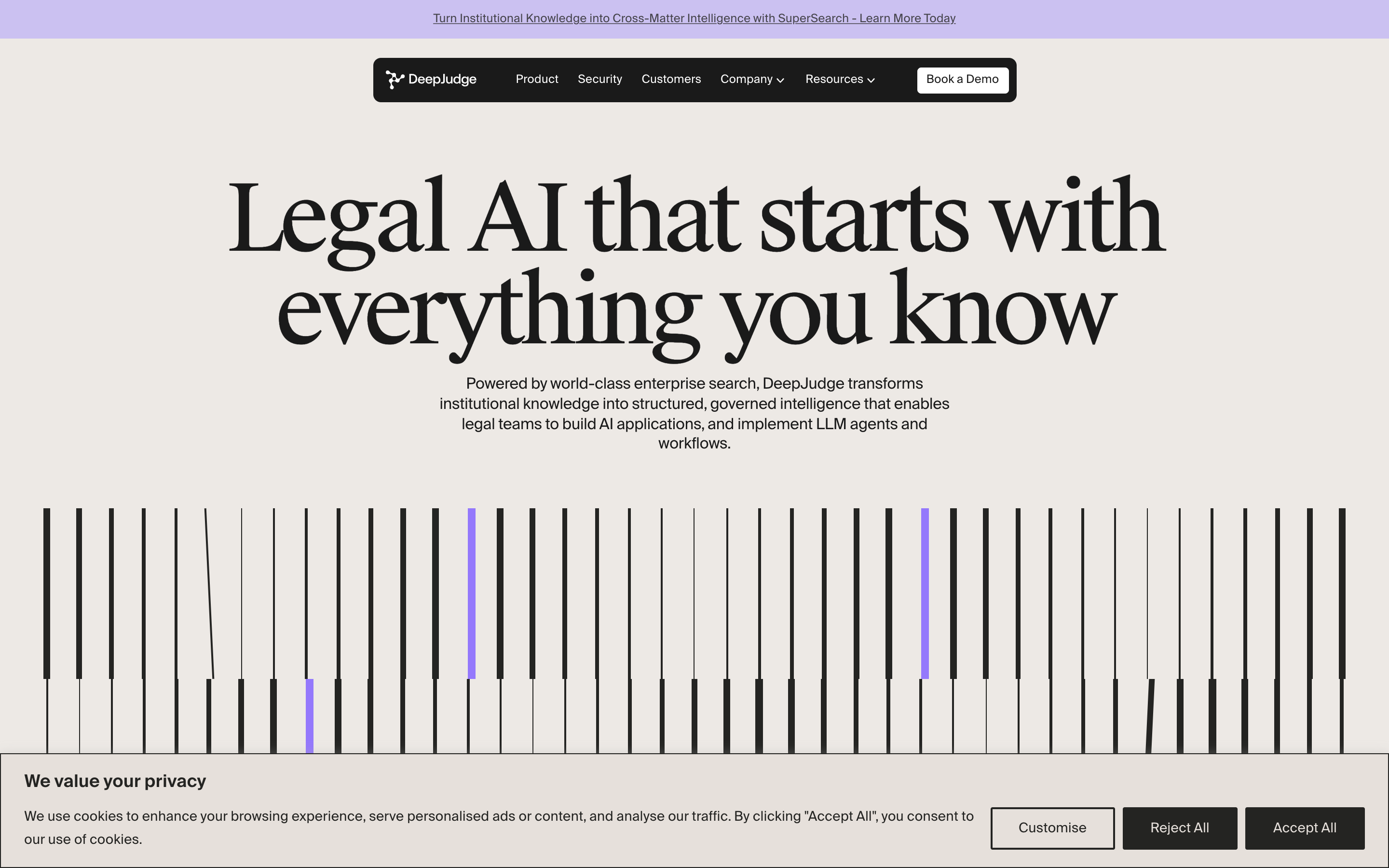Accept all cookies
Screen dimensions: 1389x868
[x=1305, y=828]
